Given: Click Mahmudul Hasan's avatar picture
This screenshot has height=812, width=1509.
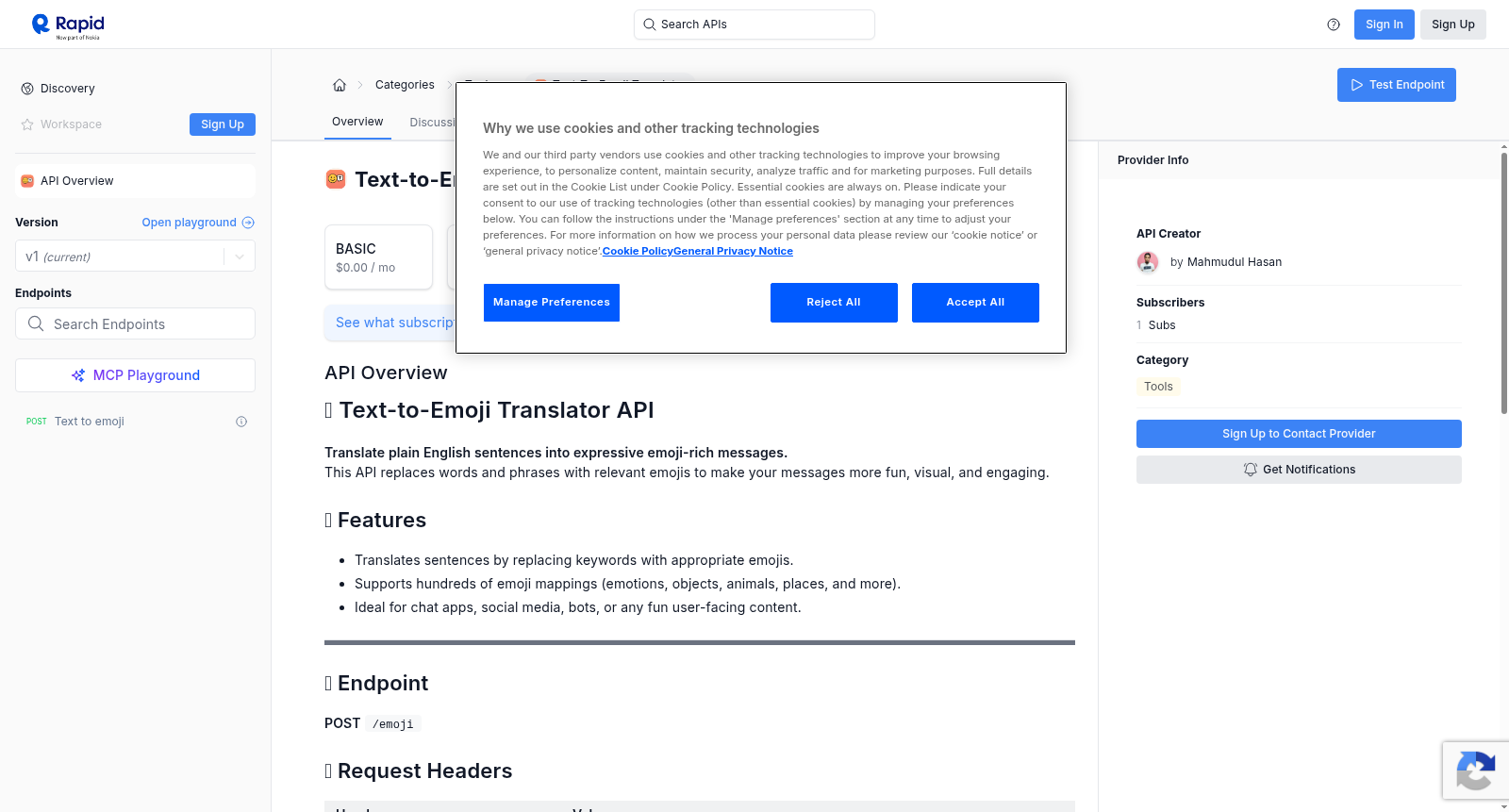Looking at the screenshot, I should tap(1148, 262).
